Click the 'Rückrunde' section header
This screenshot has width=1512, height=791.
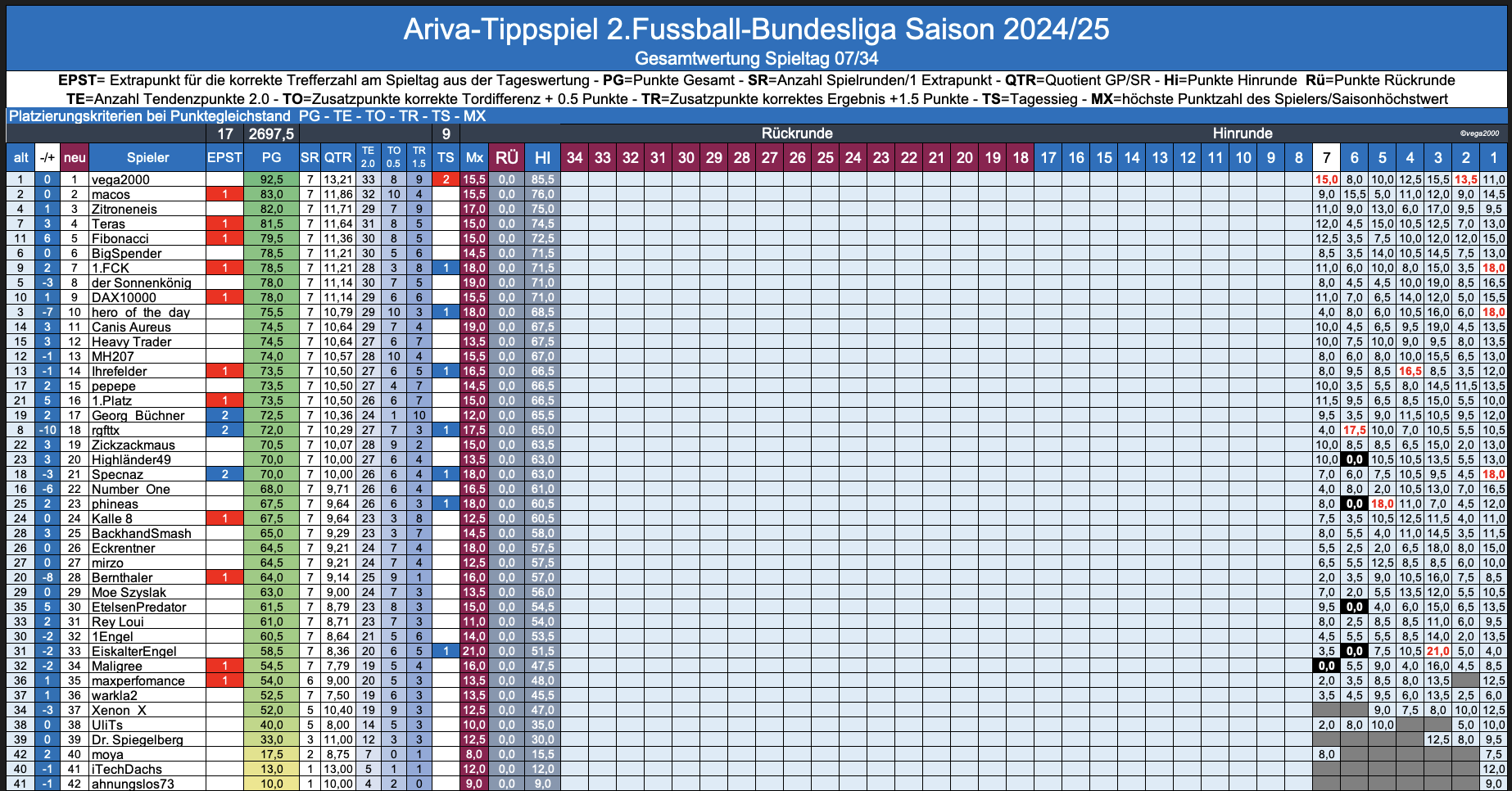[x=796, y=133]
